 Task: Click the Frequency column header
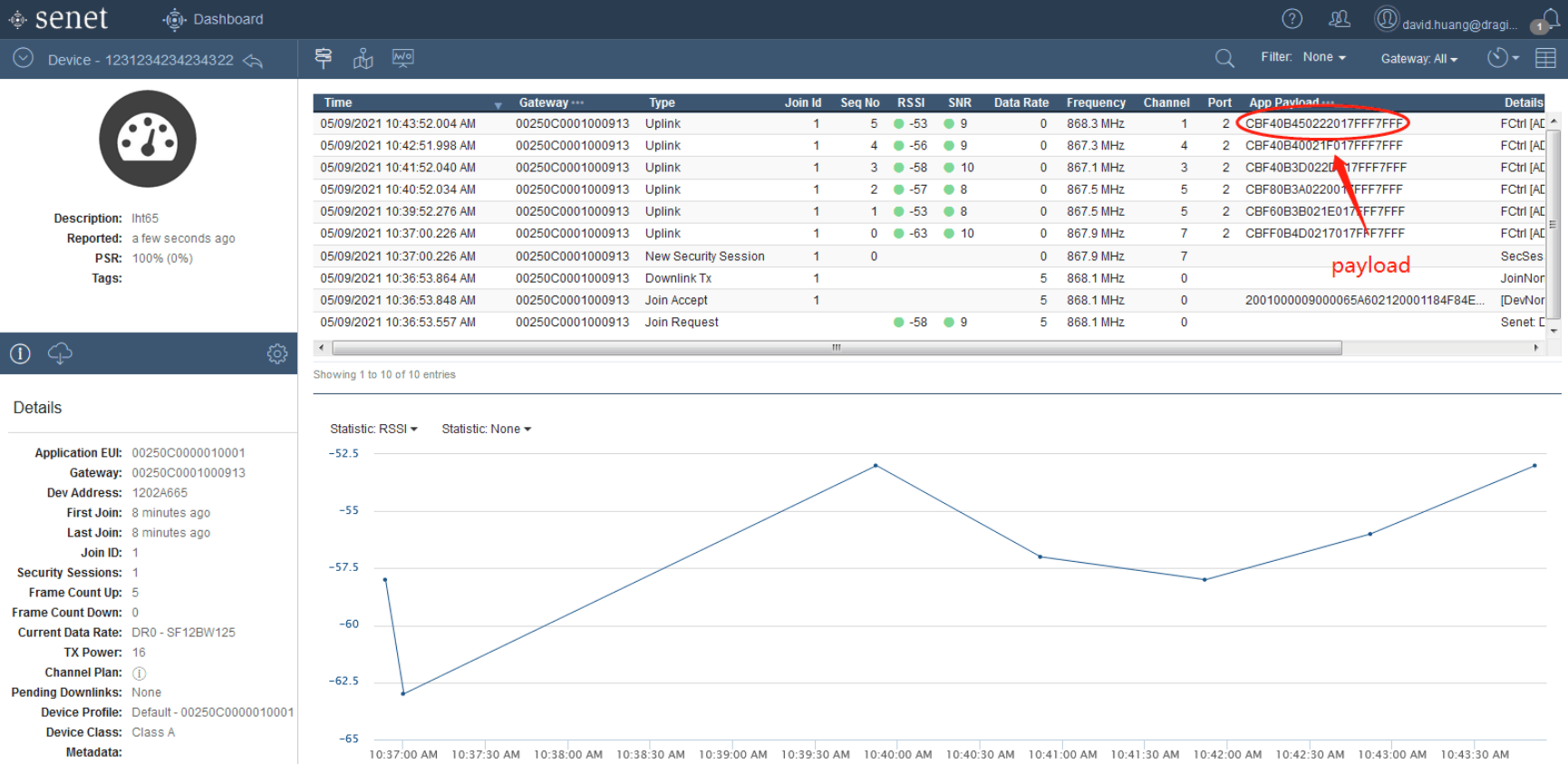pyautogui.click(x=1096, y=102)
